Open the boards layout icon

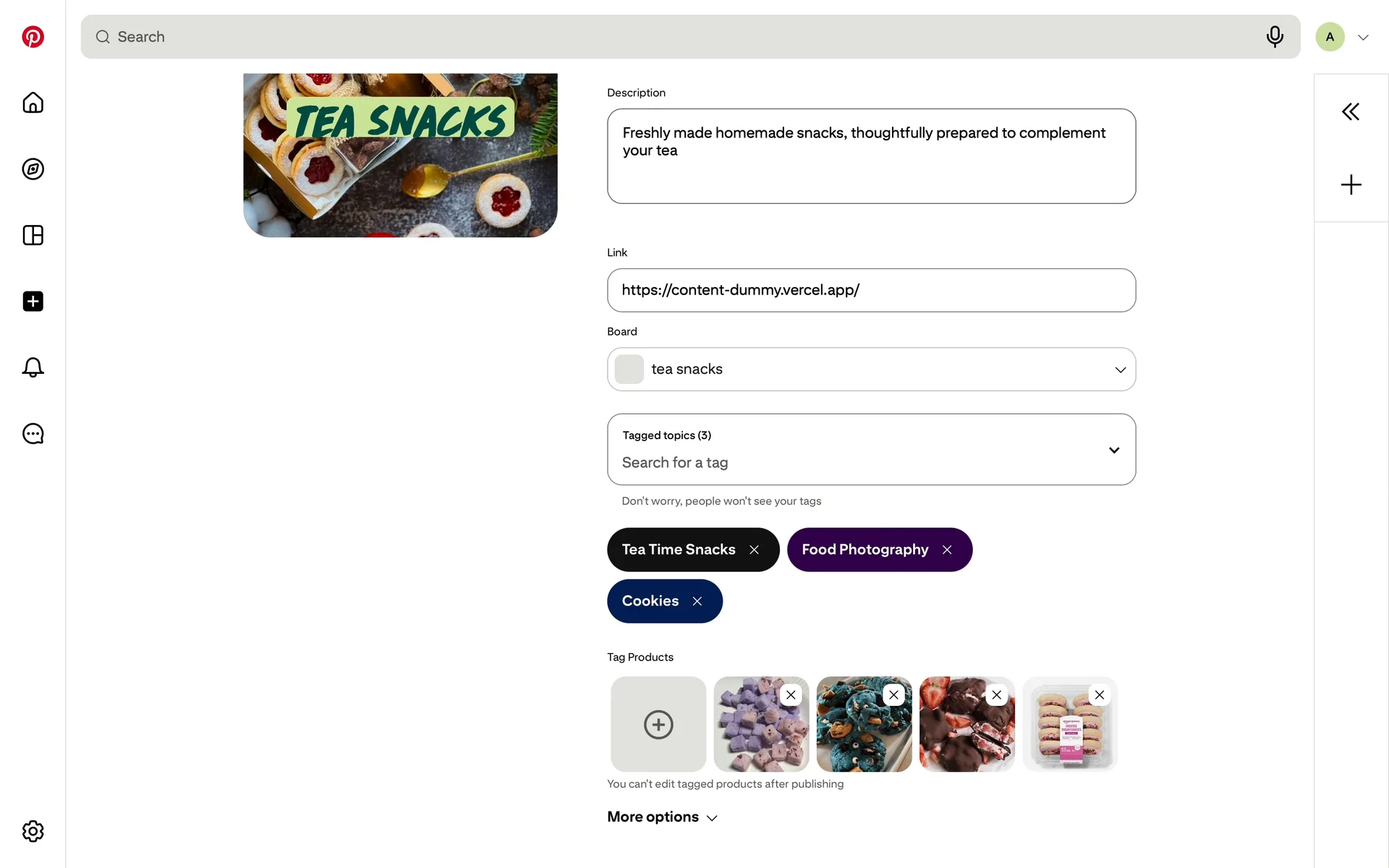click(x=33, y=235)
